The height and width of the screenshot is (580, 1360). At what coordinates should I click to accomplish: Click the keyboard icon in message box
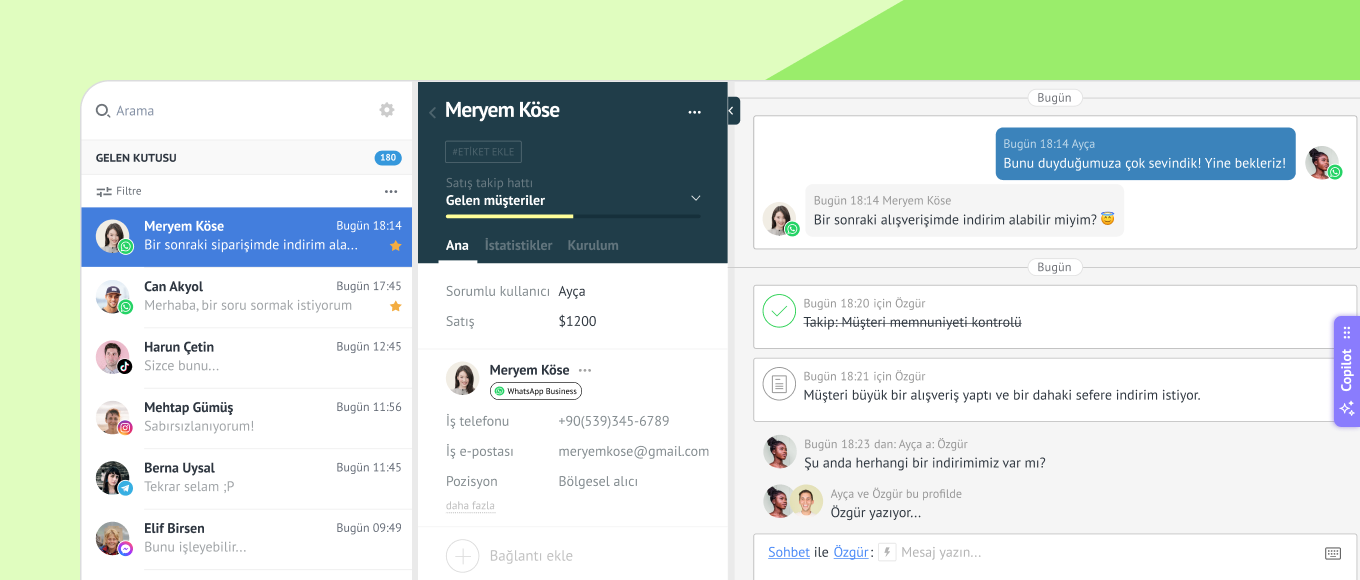(x=1332, y=553)
